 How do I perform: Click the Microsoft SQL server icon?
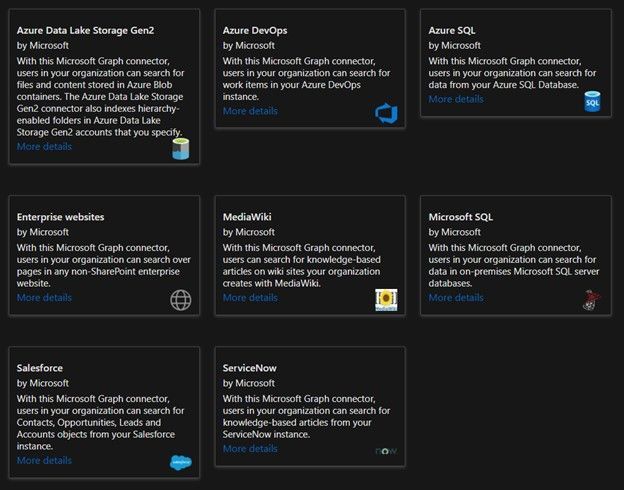pyautogui.click(x=592, y=300)
